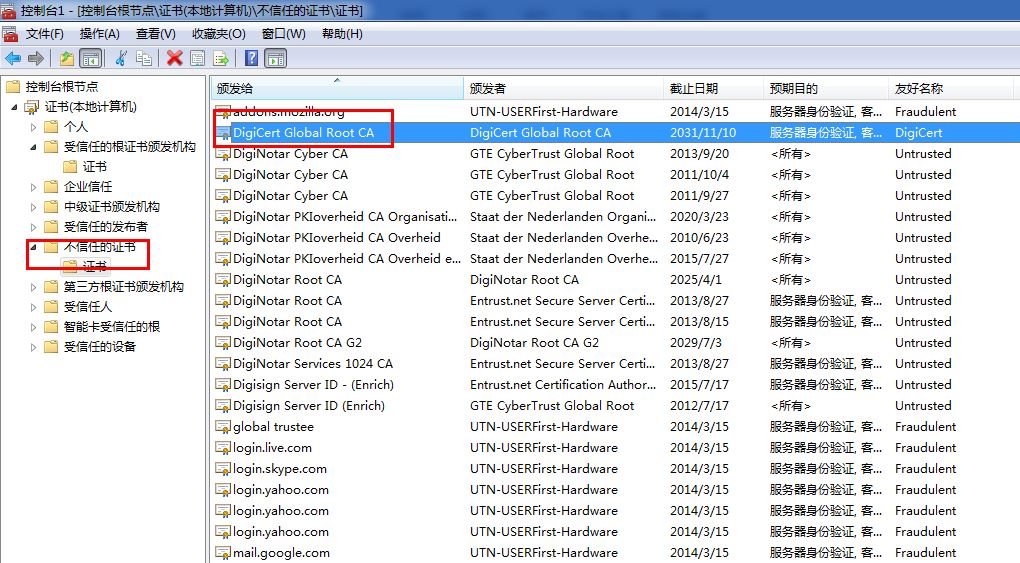The image size is (1020, 563).
Task: Toggle the show/hide action pane icon
Action: pyautogui.click(x=276, y=59)
